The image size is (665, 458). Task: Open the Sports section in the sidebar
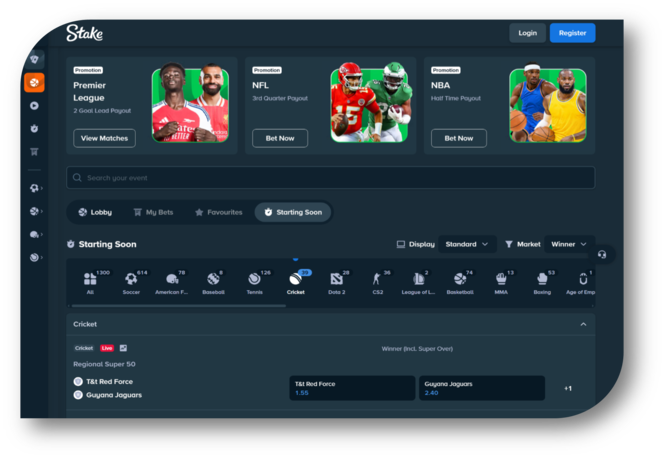(35, 82)
